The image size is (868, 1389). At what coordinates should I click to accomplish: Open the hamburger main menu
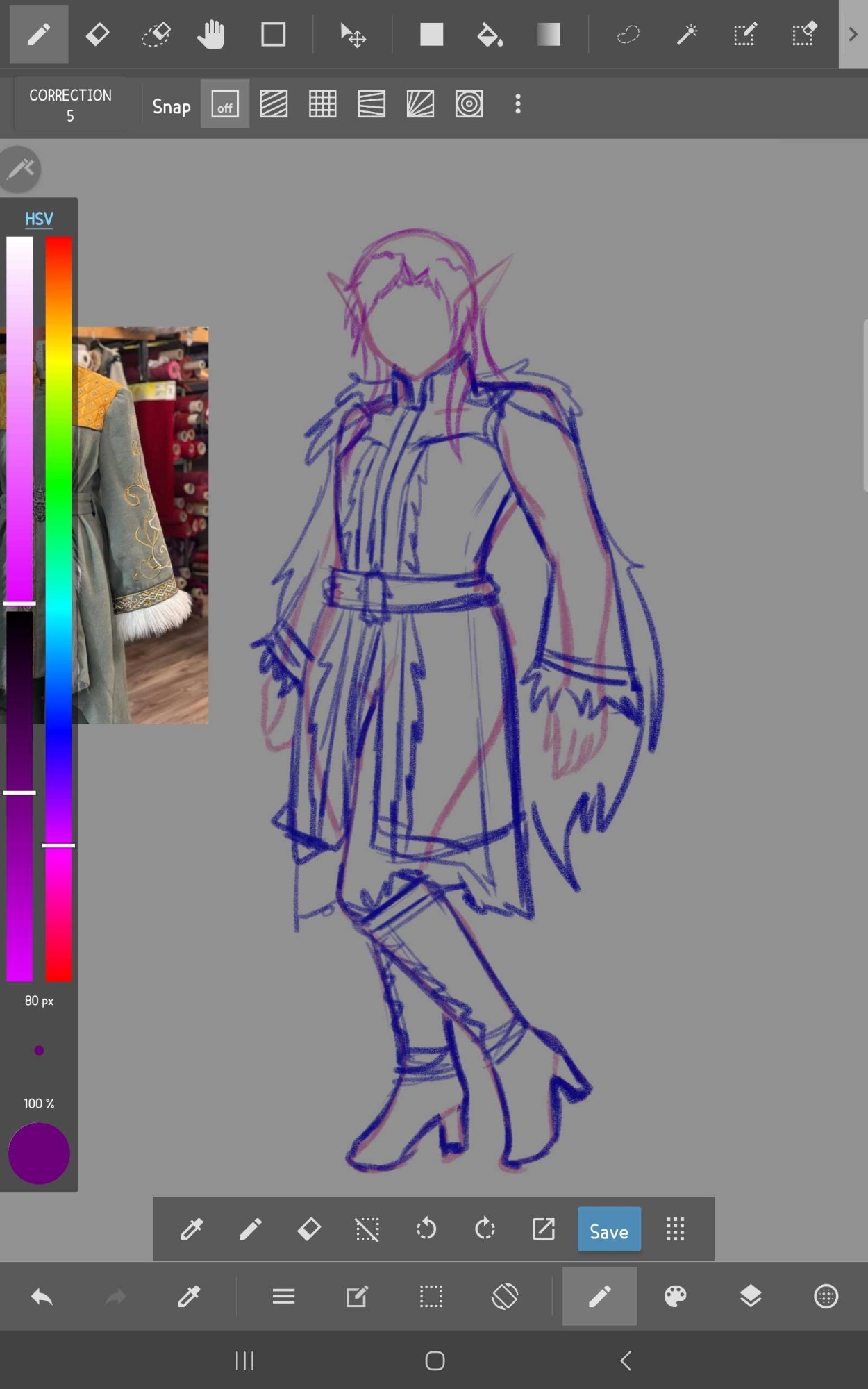pos(283,1296)
